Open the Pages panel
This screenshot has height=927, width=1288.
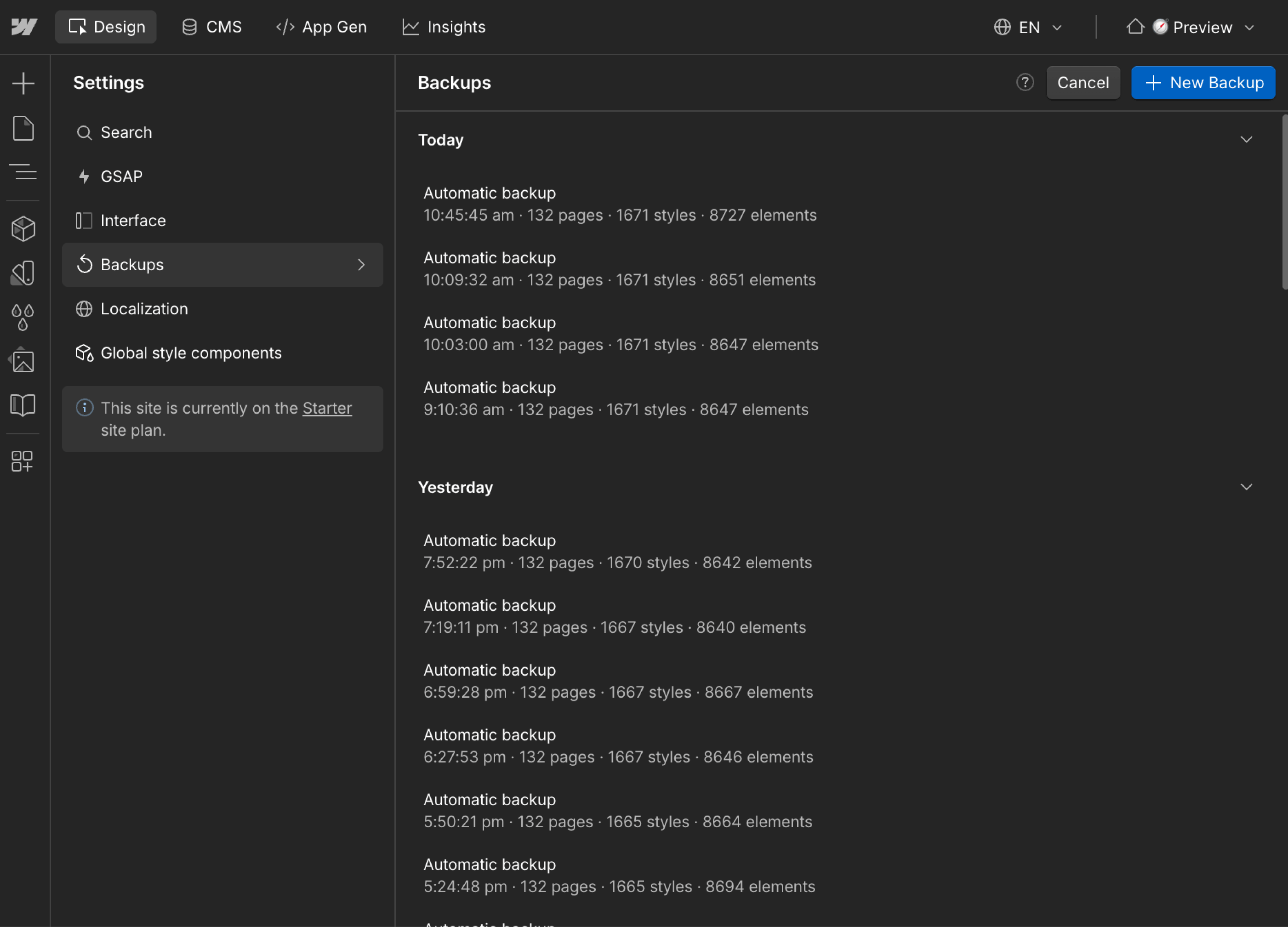pyautogui.click(x=23, y=128)
